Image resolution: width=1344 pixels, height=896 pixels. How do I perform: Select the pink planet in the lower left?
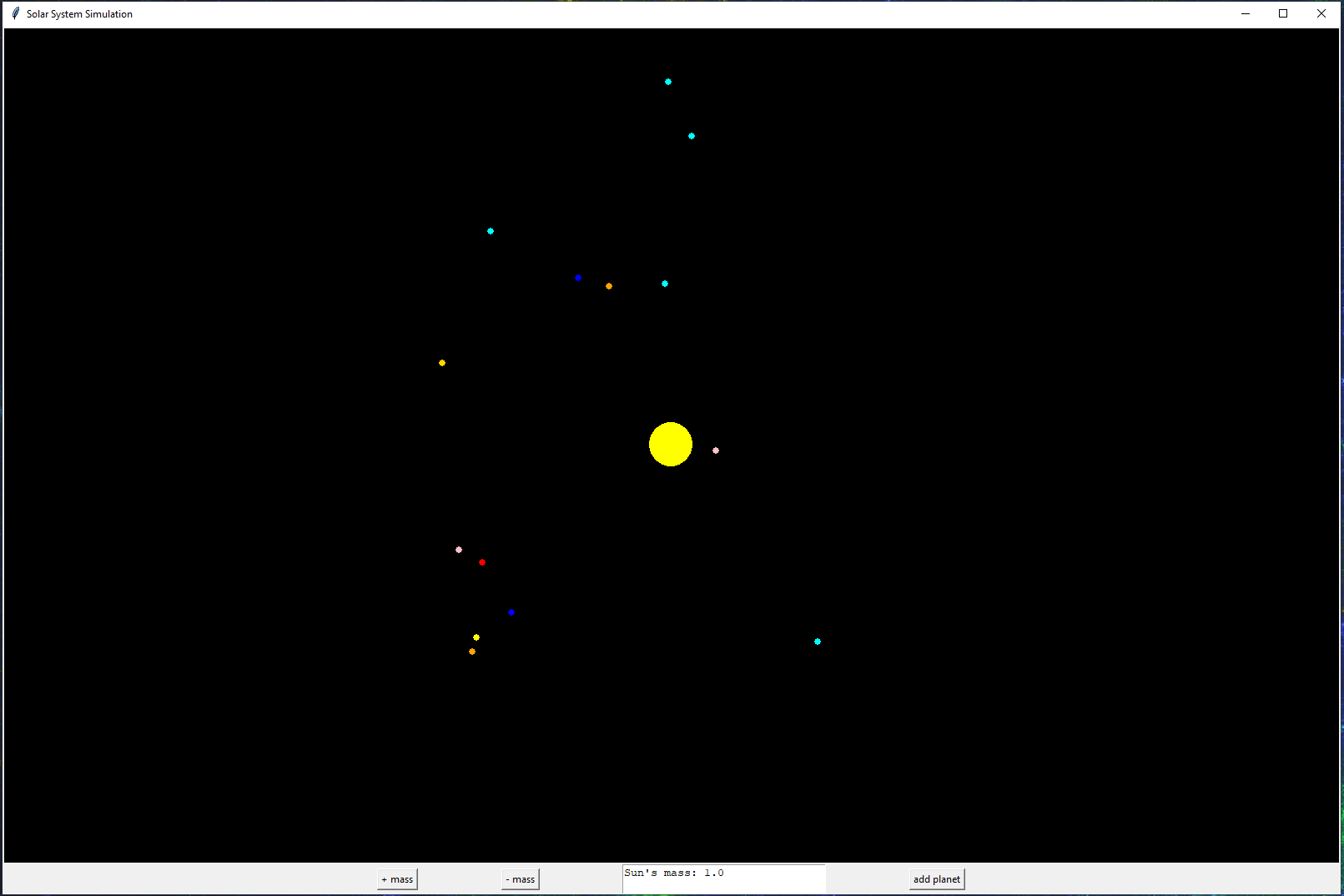click(459, 549)
